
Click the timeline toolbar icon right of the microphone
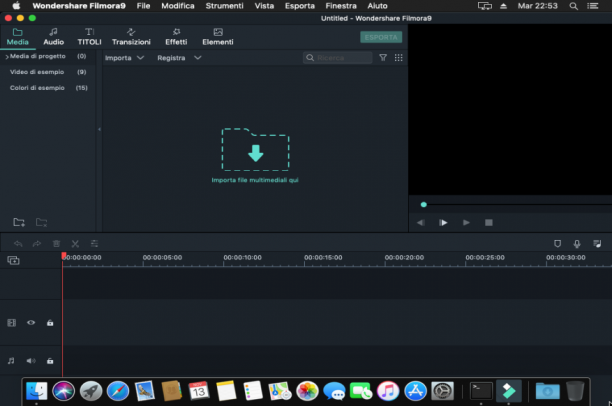click(x=597, y=244)
